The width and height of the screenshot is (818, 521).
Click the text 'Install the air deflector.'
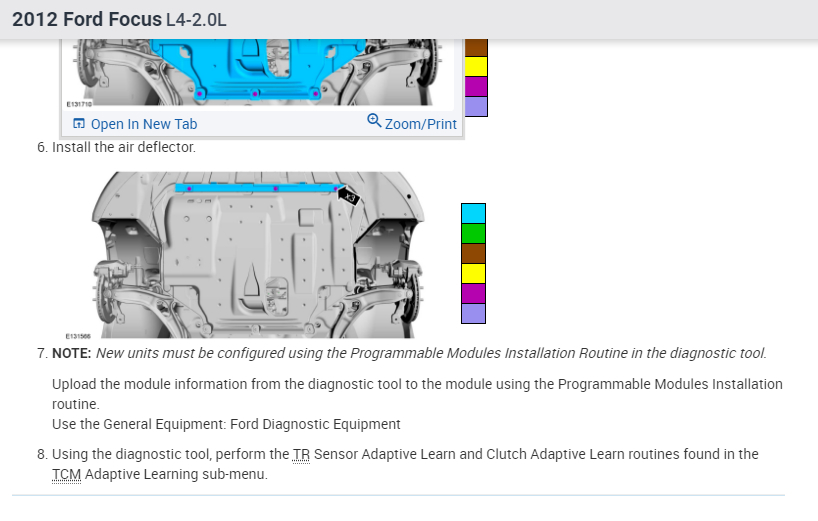click(124, 148)
